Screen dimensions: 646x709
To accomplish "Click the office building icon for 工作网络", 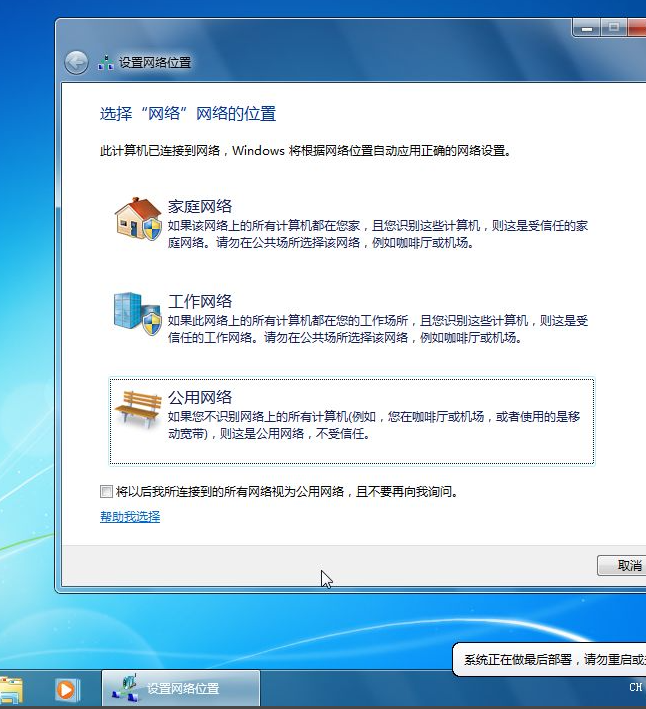I will click(137, 313).
